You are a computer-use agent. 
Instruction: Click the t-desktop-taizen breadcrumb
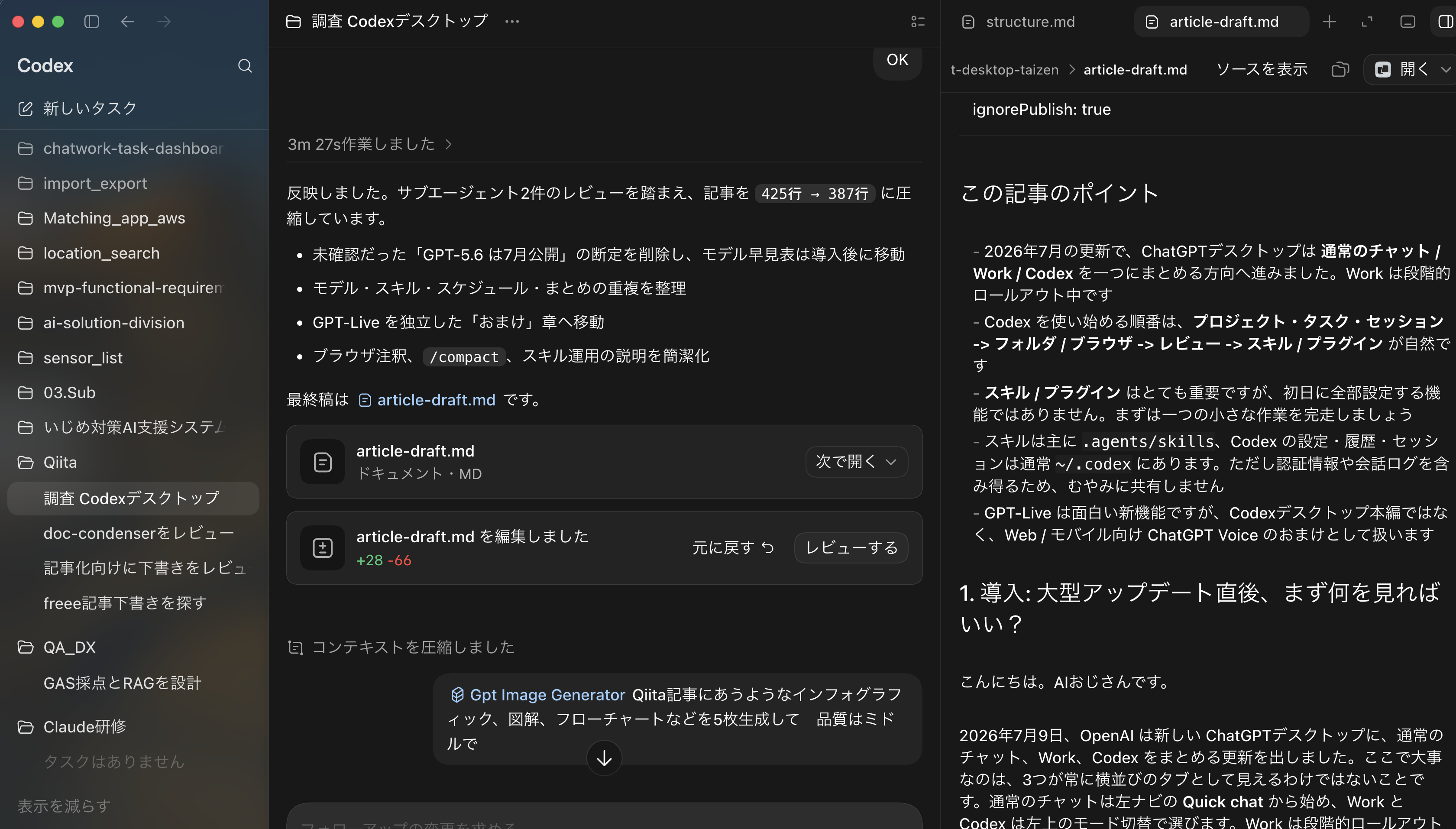1005,69
